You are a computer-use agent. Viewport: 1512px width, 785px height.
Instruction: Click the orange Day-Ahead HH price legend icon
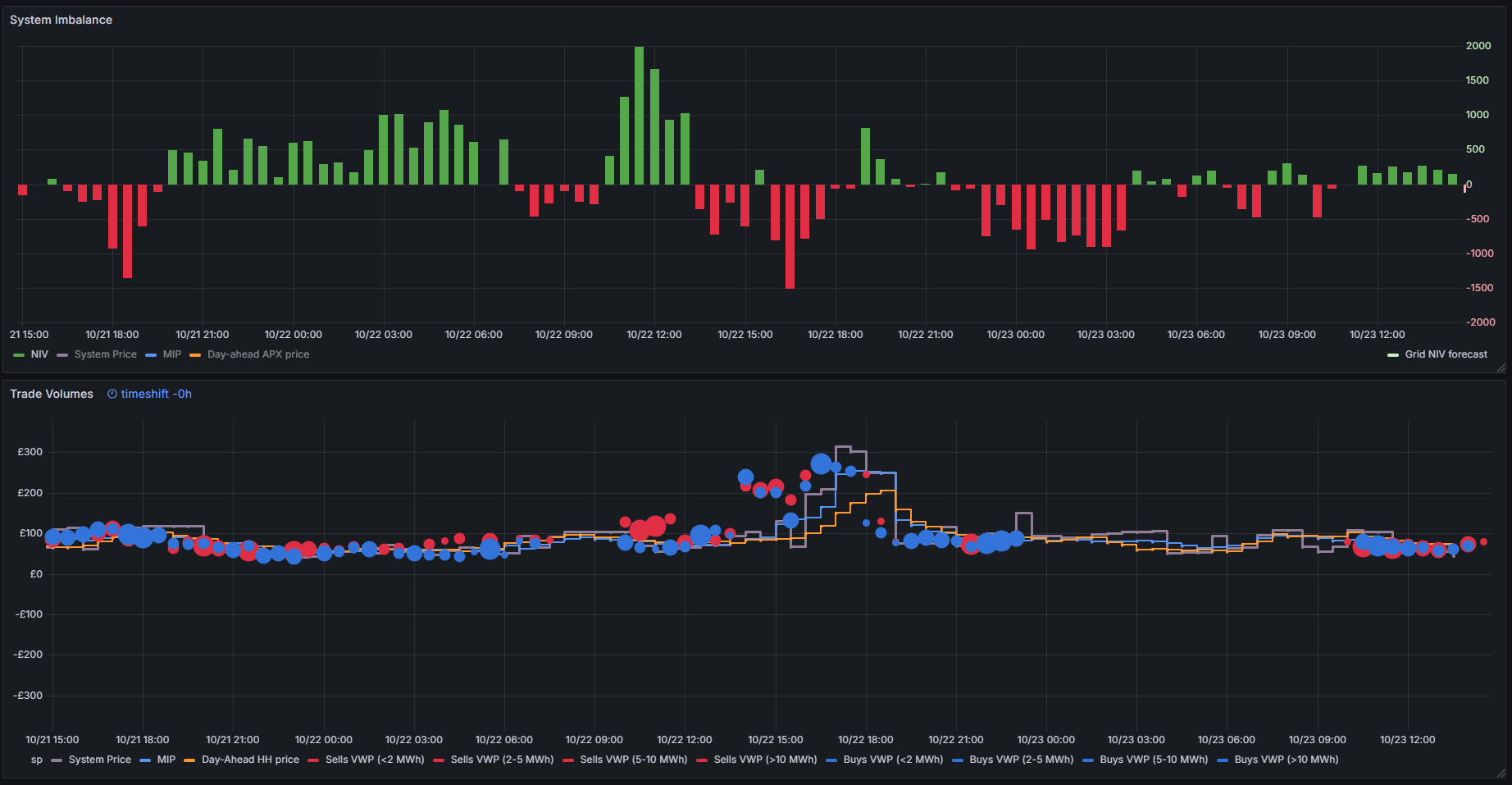190,760
